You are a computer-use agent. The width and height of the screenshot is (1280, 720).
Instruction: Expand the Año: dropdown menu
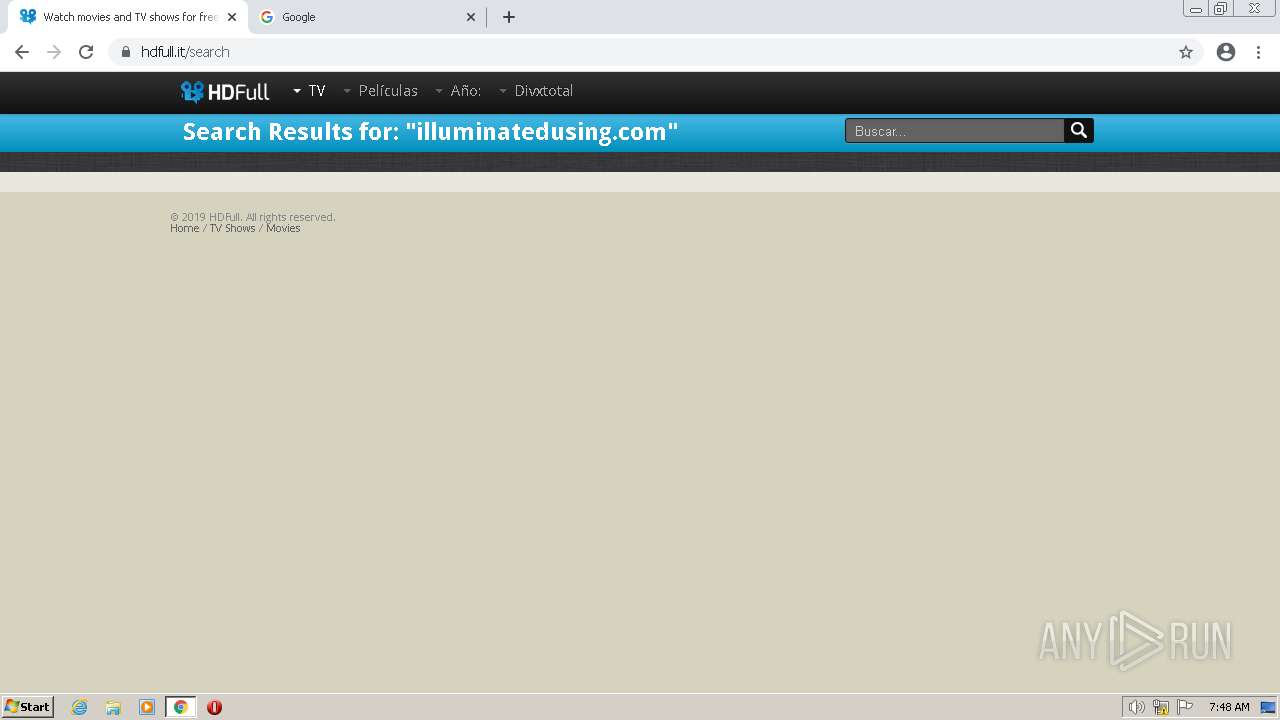click(x=458, y=91)
